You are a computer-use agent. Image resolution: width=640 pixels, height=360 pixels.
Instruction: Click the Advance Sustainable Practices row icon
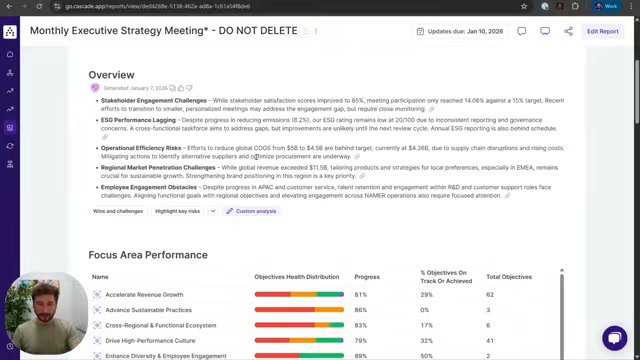97,310
